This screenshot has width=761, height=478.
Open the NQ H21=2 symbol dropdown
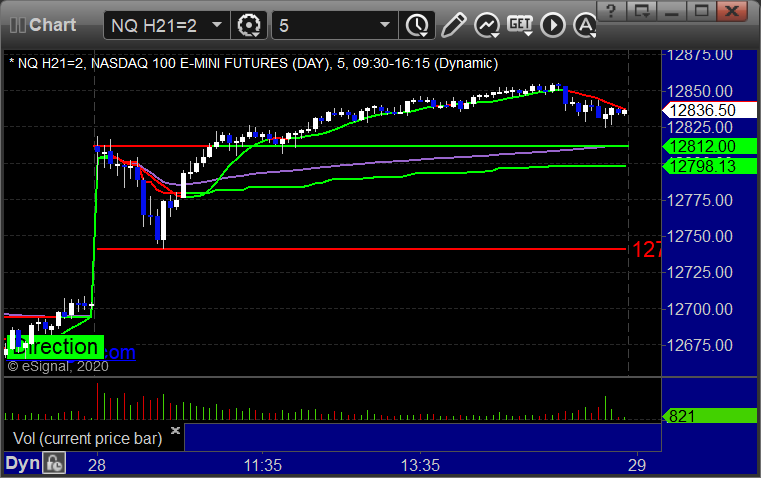pos(217,25)
